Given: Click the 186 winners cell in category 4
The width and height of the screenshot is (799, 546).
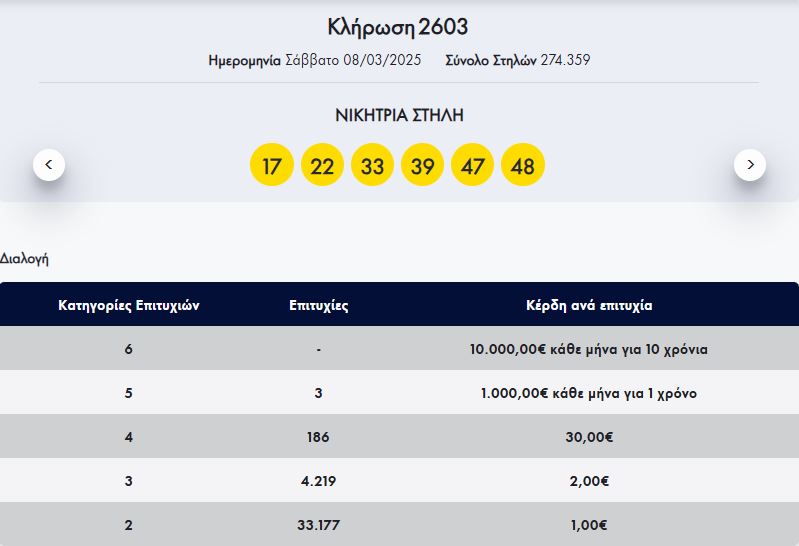Looking at the screenshot, I should click(x=318, y=438).
